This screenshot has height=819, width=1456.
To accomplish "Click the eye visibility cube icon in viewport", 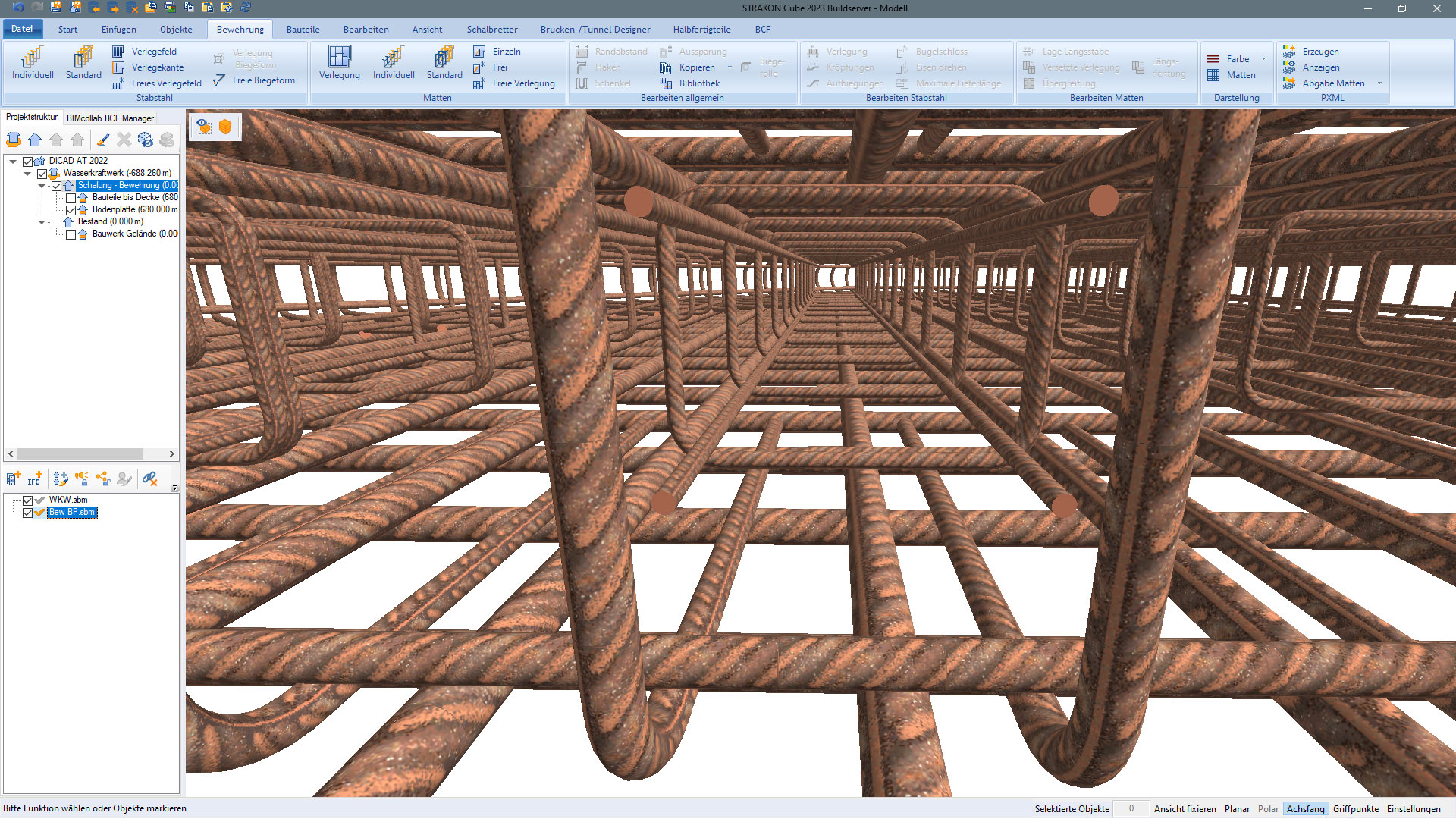I will pyautogui.click(x=204, y=127).
